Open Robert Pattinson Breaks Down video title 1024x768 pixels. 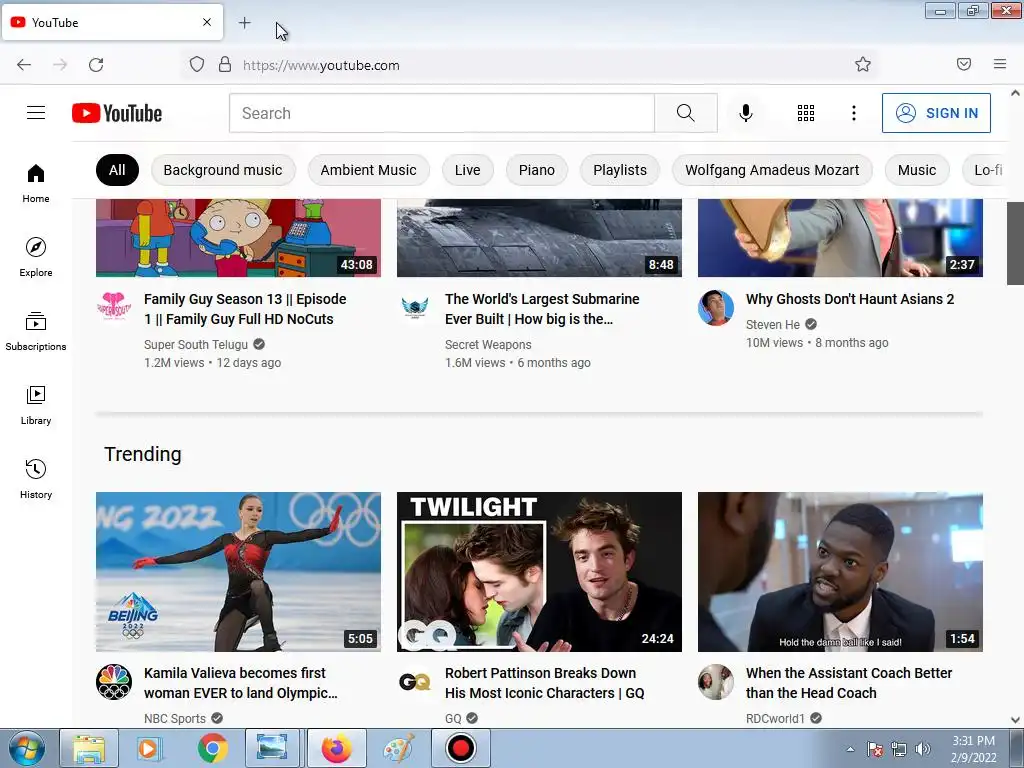coord(545,683)
